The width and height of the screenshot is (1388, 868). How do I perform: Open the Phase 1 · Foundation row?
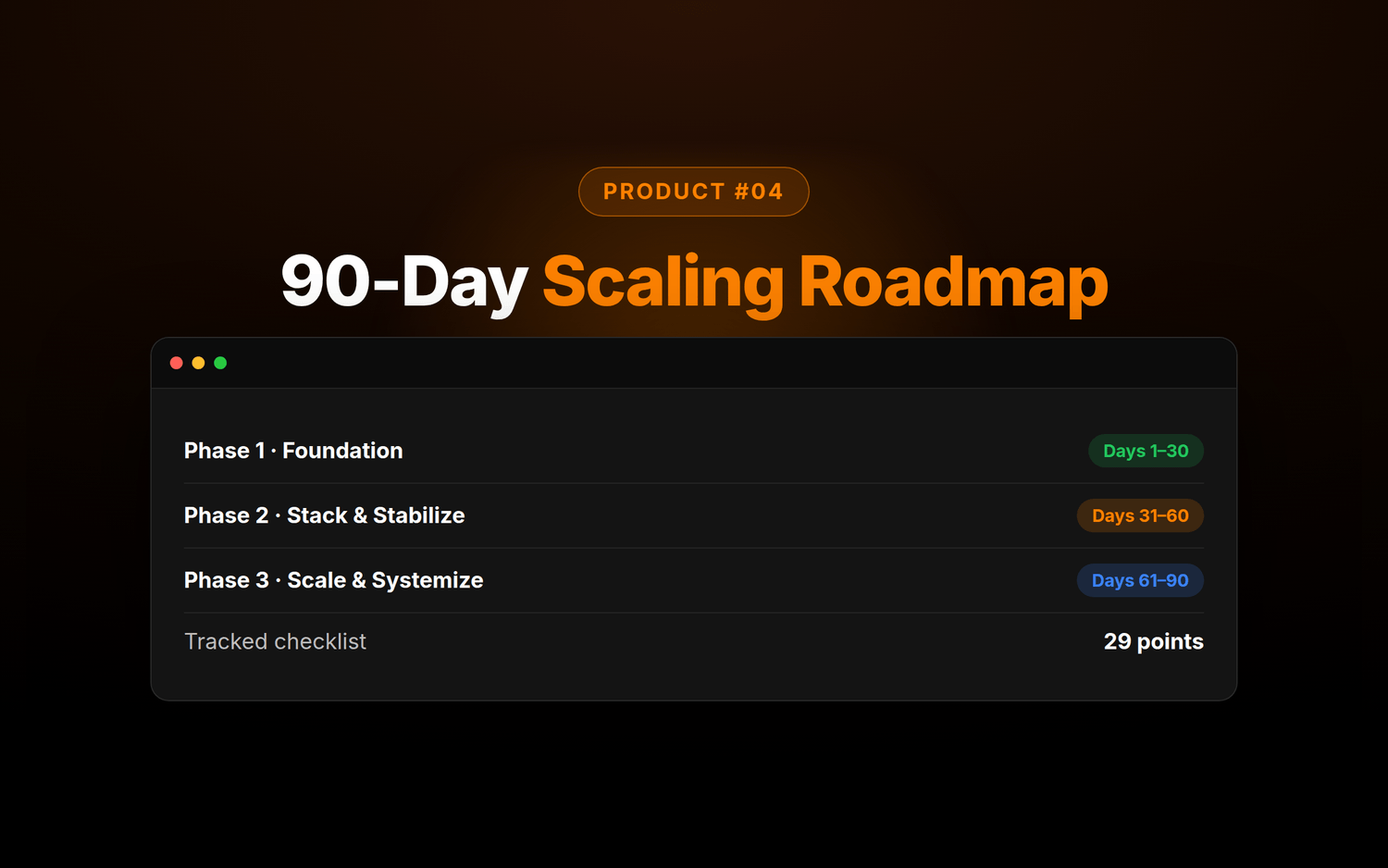point(694,451)
